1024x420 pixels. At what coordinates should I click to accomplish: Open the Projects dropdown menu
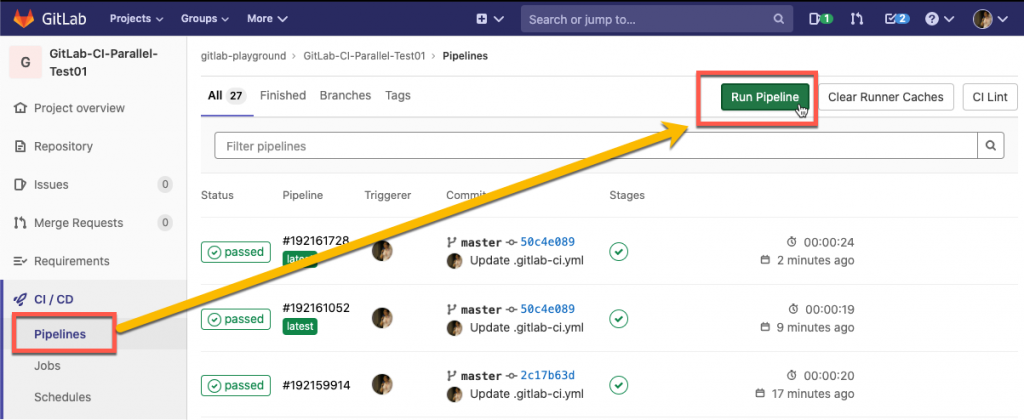pos(136,18)
